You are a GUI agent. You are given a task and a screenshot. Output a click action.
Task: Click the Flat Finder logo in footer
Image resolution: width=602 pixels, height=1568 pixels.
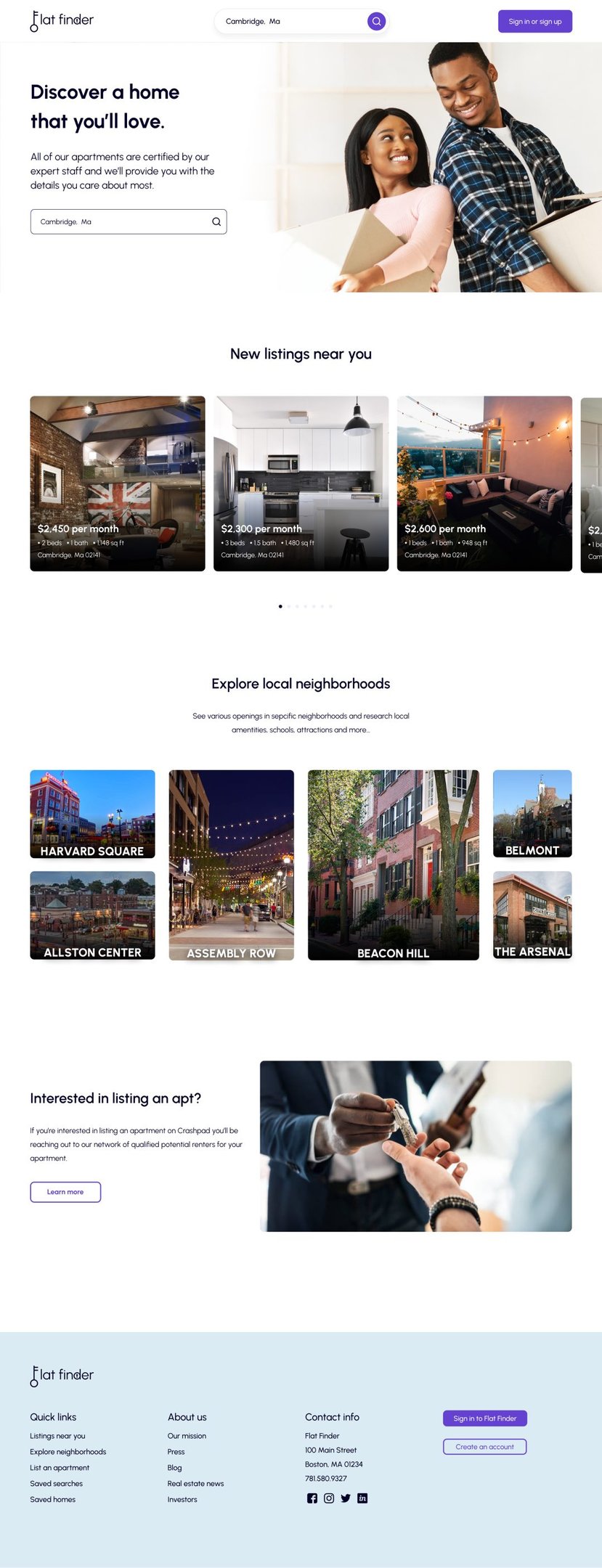[x=62, y=1376]
